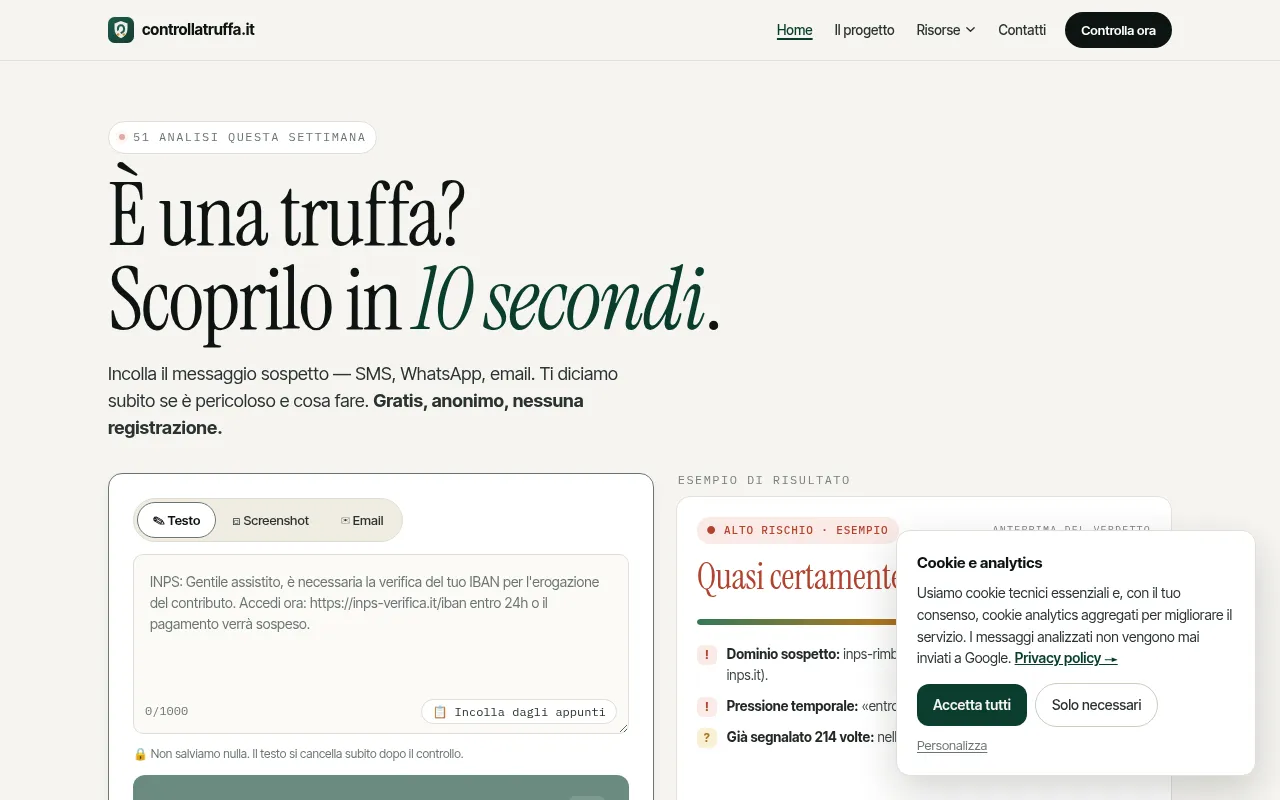1280x800 pixels.
Task: Click the Controlla ora button
Action: point(1118,30)
